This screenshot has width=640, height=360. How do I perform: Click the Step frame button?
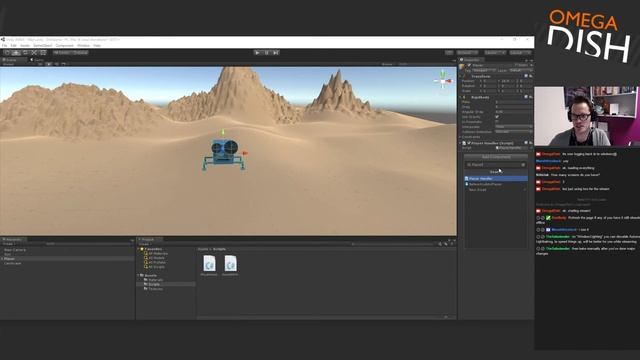[276, 53]
